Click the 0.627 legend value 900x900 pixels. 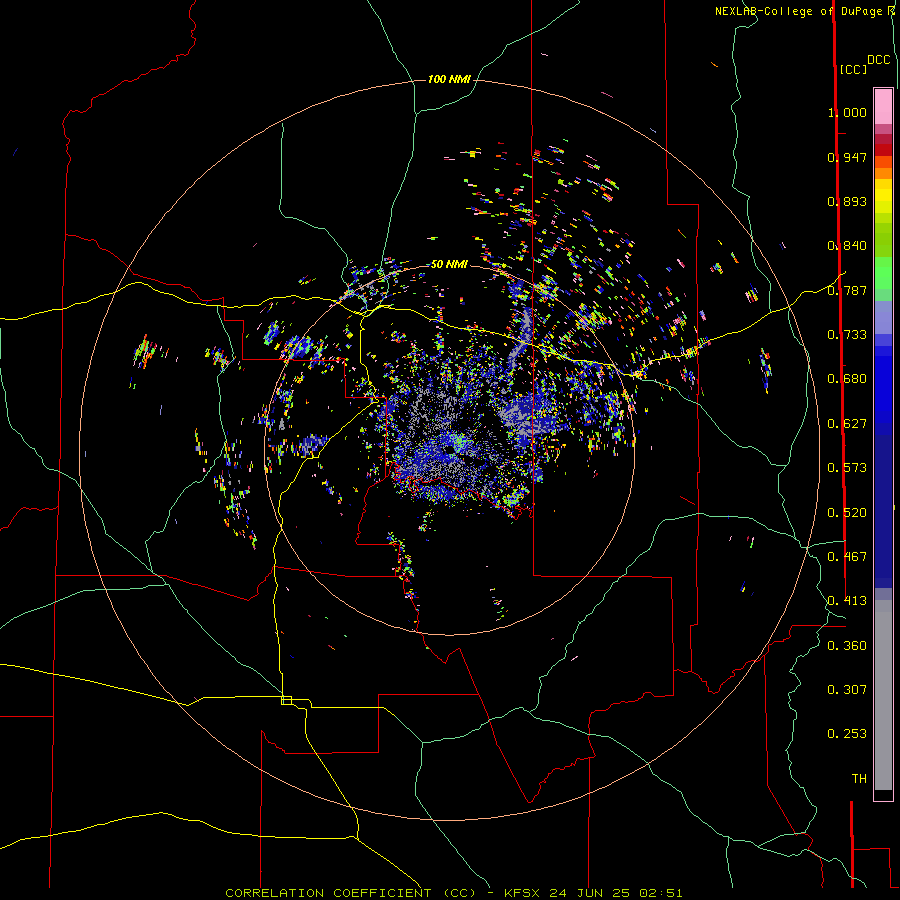point(847,424)
